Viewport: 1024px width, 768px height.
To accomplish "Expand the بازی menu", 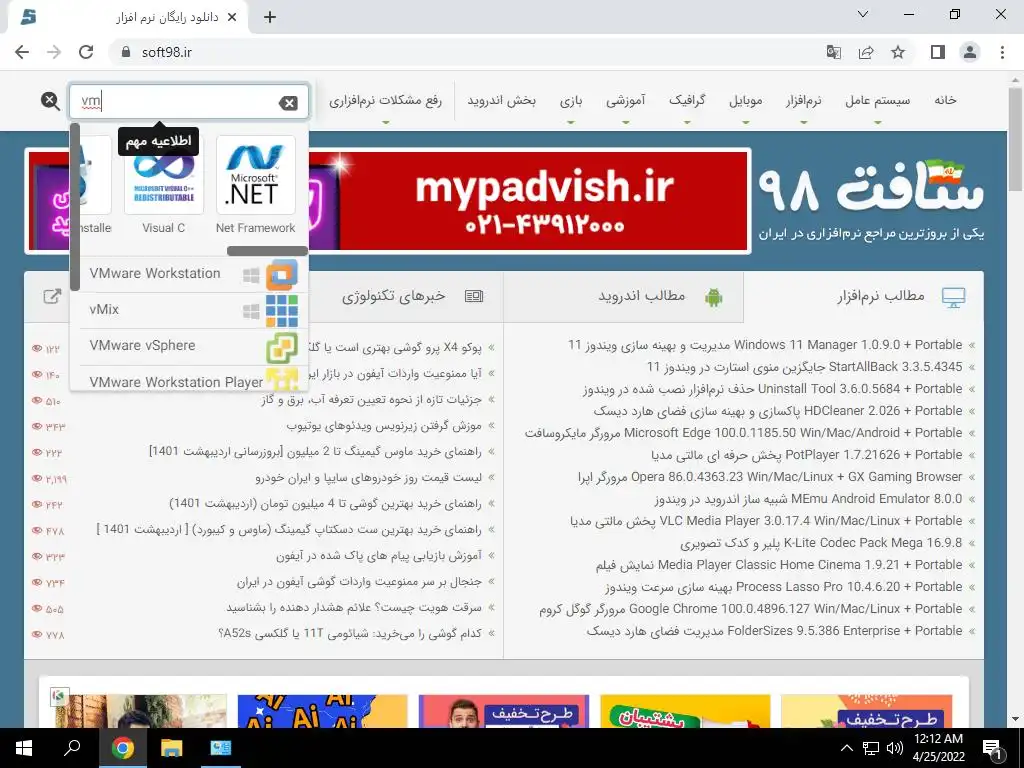I will (x=571, y=100).
